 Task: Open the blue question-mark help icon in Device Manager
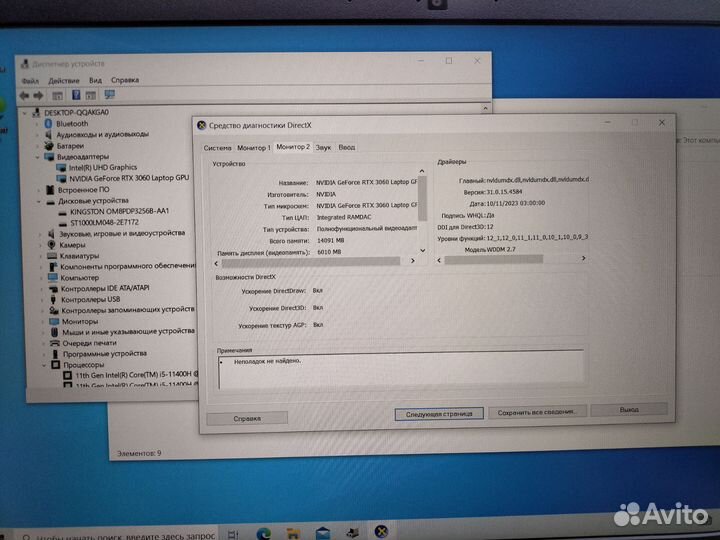(x=76, y=95)
